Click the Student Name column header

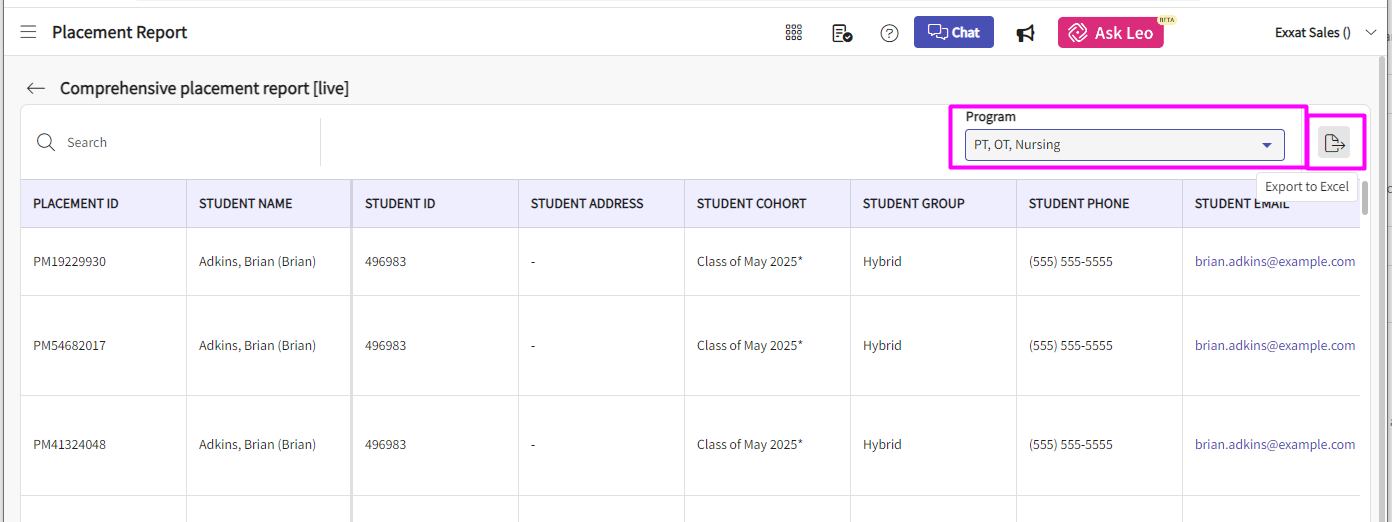pos(246,204)
